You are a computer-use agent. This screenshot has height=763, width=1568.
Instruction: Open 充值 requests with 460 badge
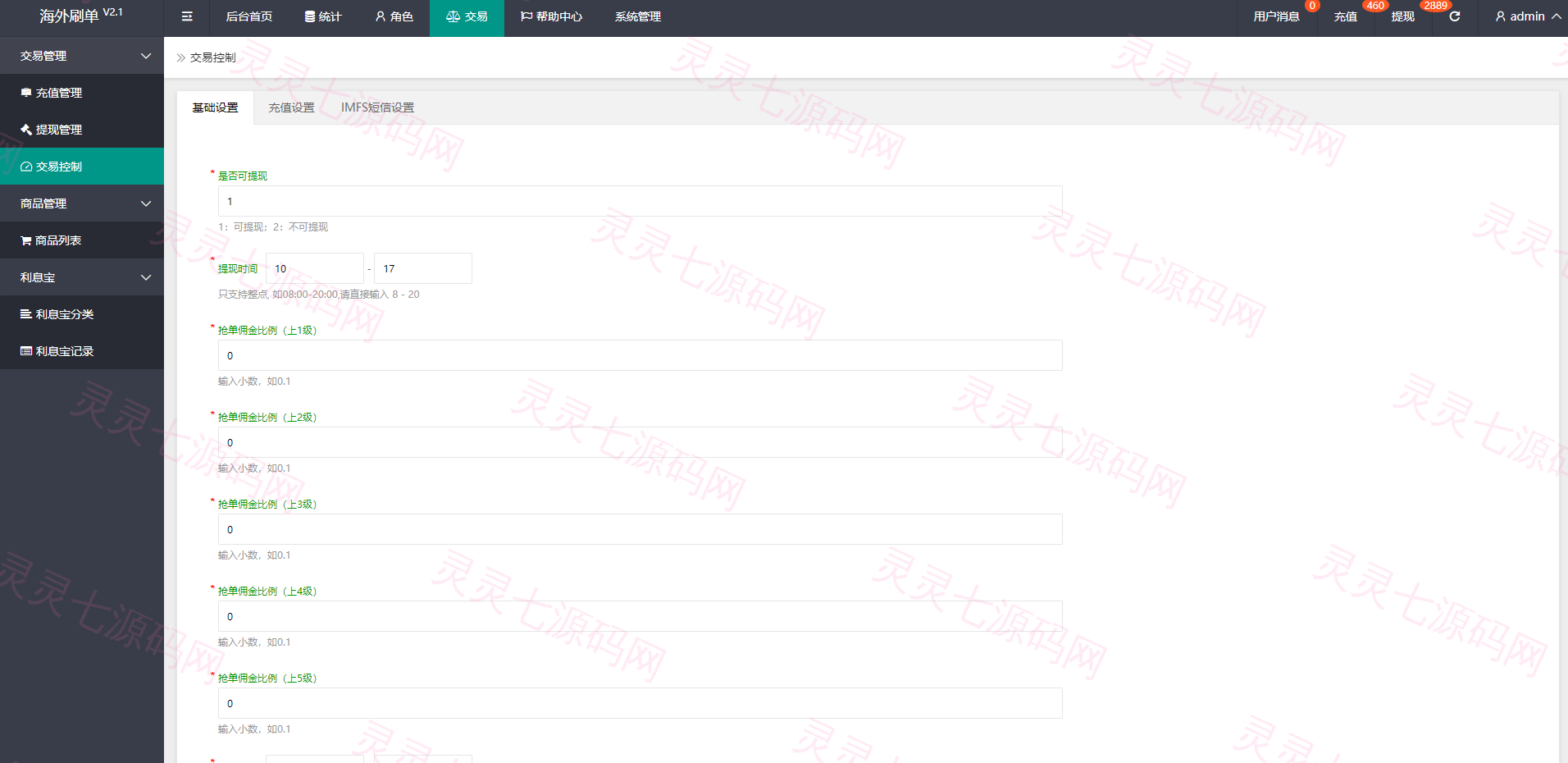1346,16
